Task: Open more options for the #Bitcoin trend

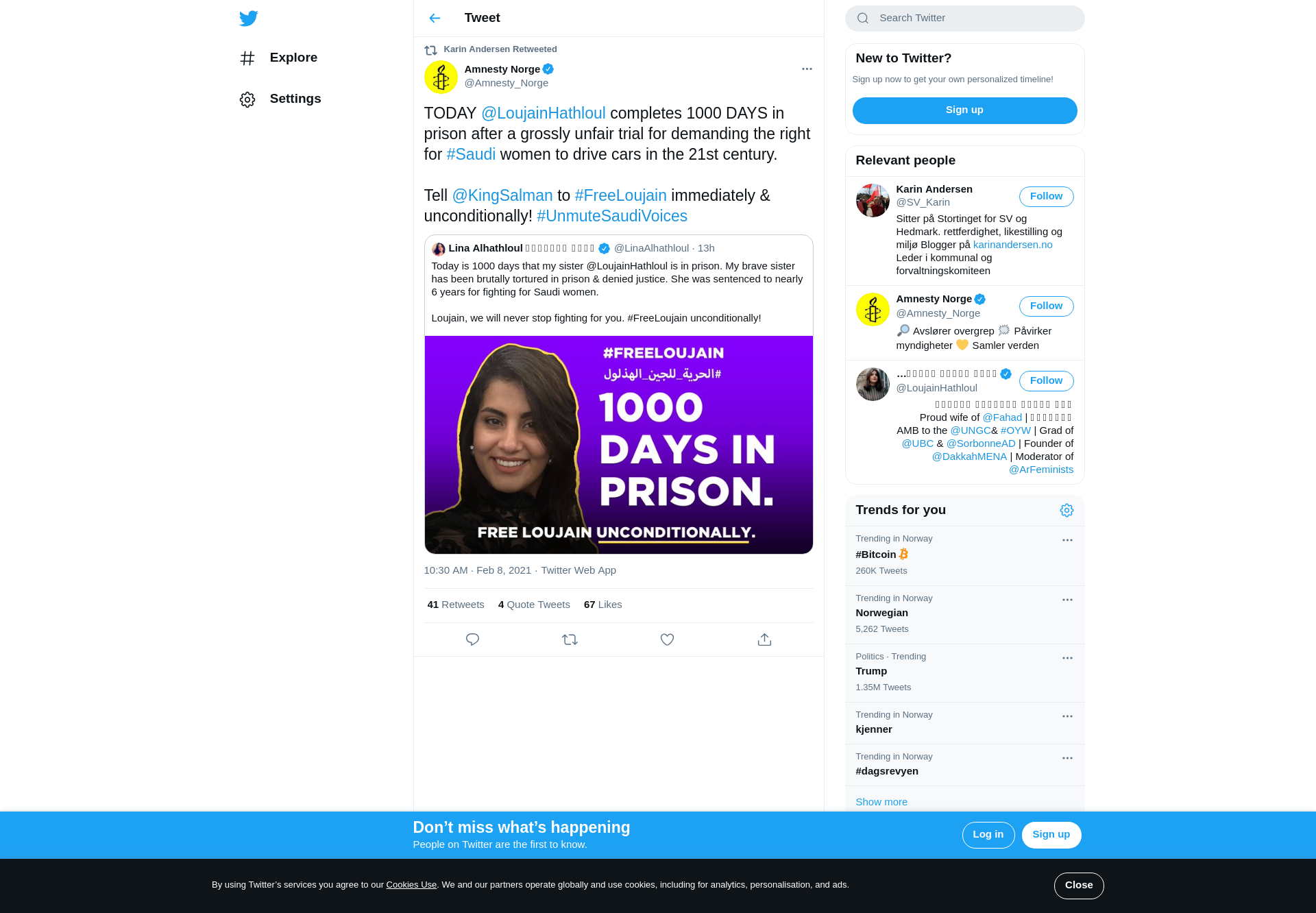Action: 1067,540
